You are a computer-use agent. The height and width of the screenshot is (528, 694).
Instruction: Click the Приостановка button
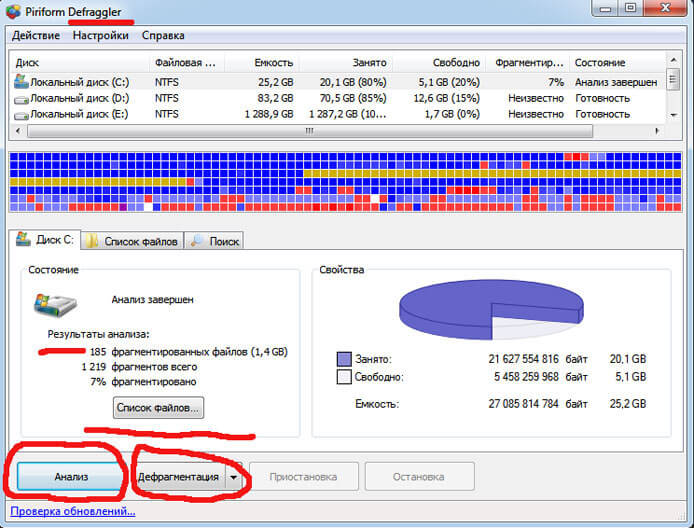304,477
